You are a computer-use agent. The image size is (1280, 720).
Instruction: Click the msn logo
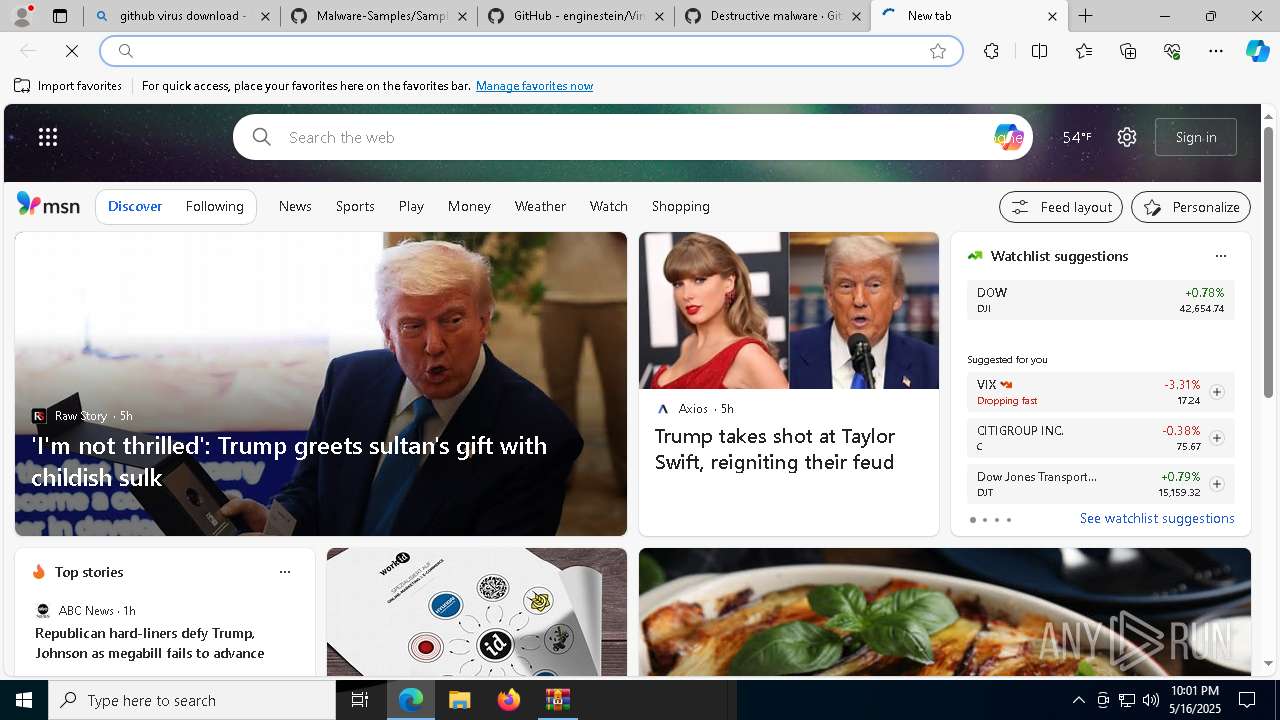(x=48, y=205)
